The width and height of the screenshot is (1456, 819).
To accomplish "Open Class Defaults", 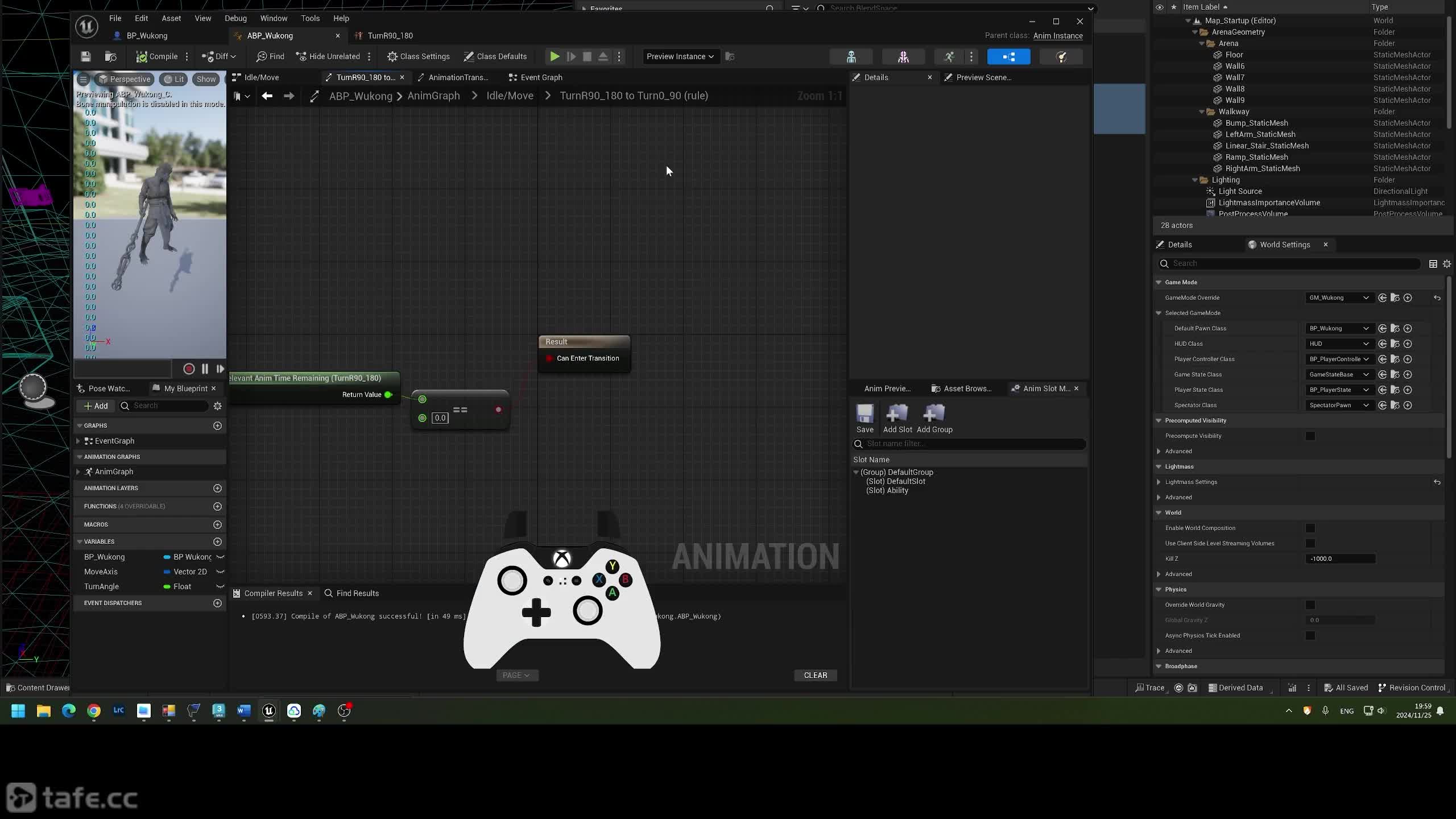I will [x=495, y=56].
